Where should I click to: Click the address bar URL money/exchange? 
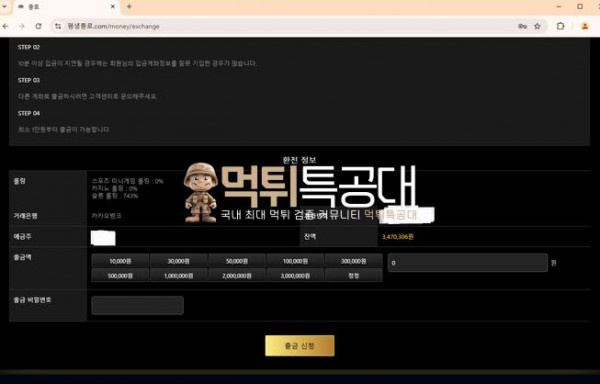113,26
